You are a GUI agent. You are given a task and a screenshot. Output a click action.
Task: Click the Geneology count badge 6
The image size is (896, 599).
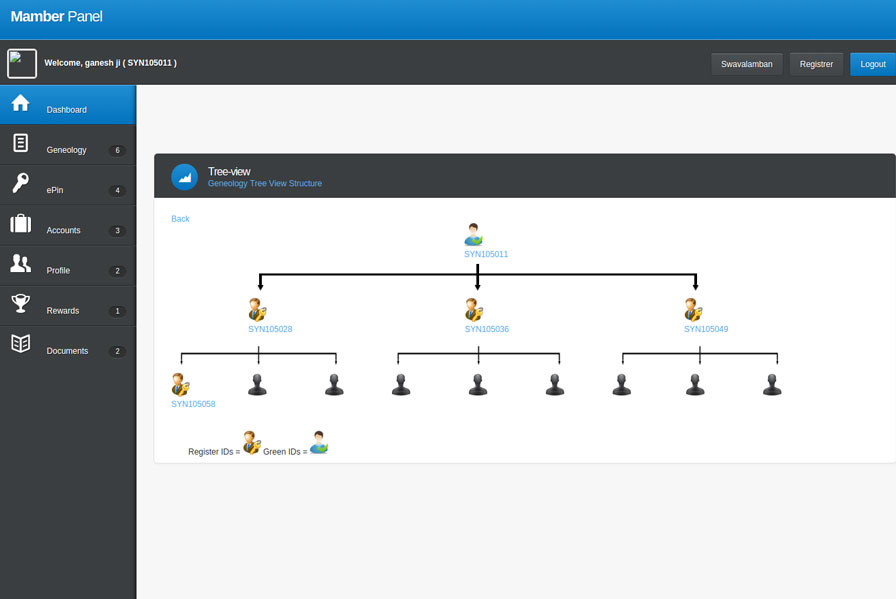[117, 150]
